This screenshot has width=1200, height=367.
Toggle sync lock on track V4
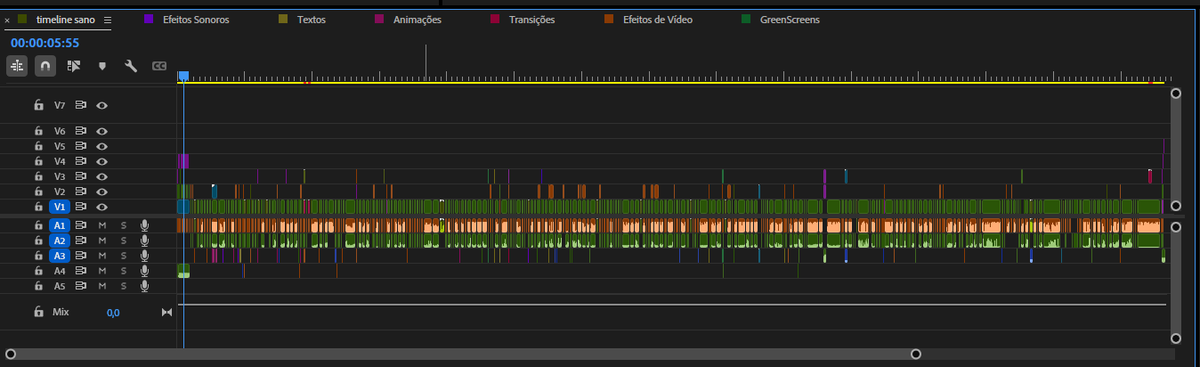pyautogui.click(x=82, y=161)
